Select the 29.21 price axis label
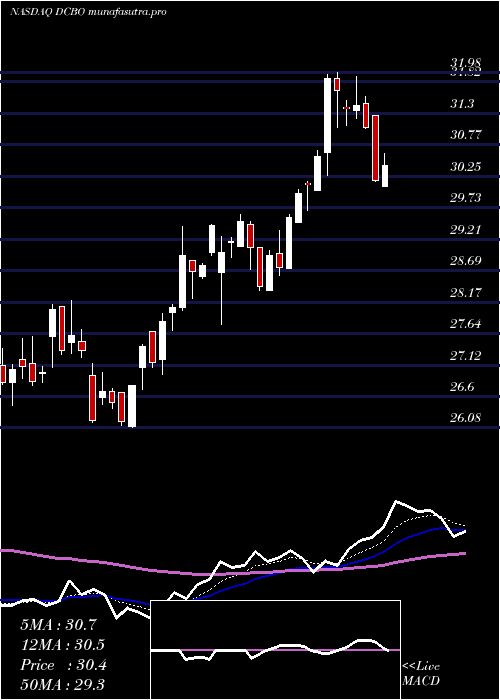The image size is (500, 700). [466, 229]
